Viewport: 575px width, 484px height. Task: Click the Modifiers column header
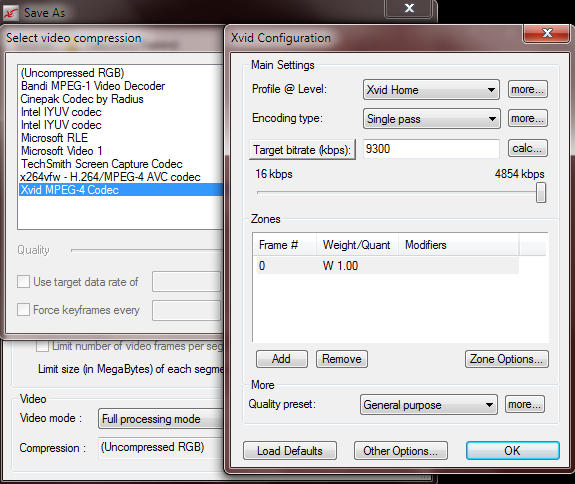click(458, 245)
